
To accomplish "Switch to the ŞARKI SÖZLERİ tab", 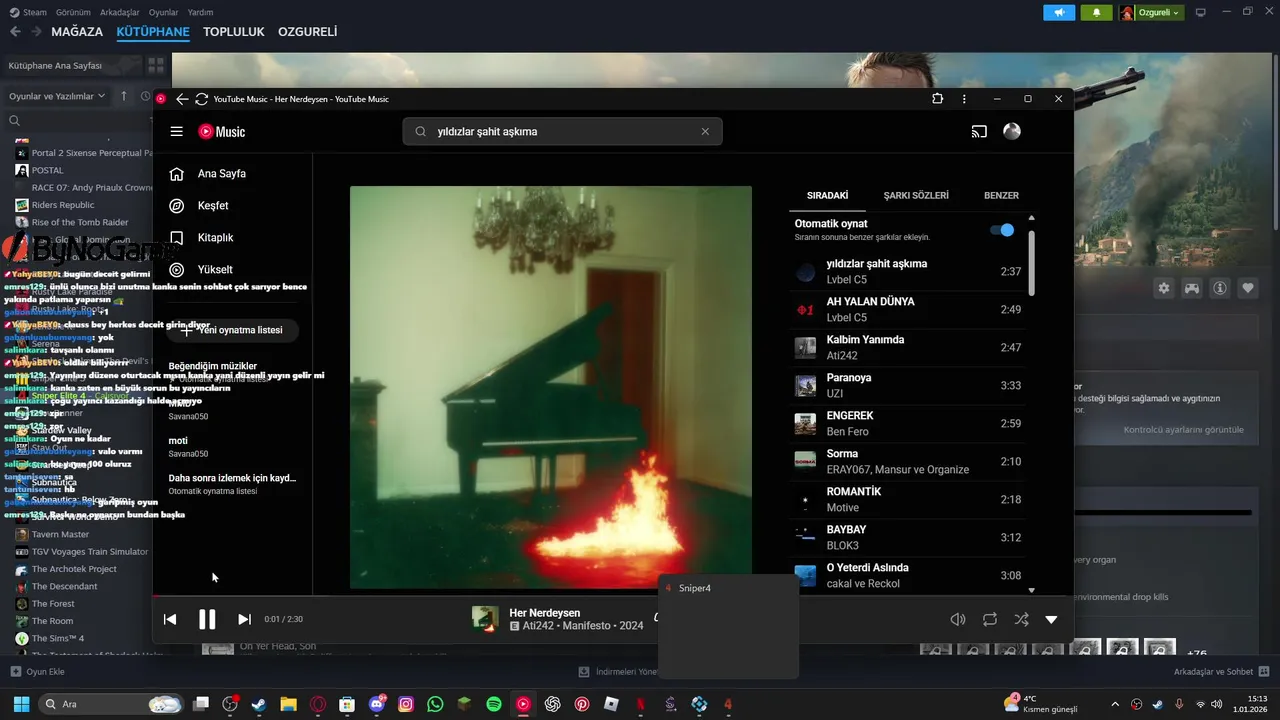I will pos(916,196).
